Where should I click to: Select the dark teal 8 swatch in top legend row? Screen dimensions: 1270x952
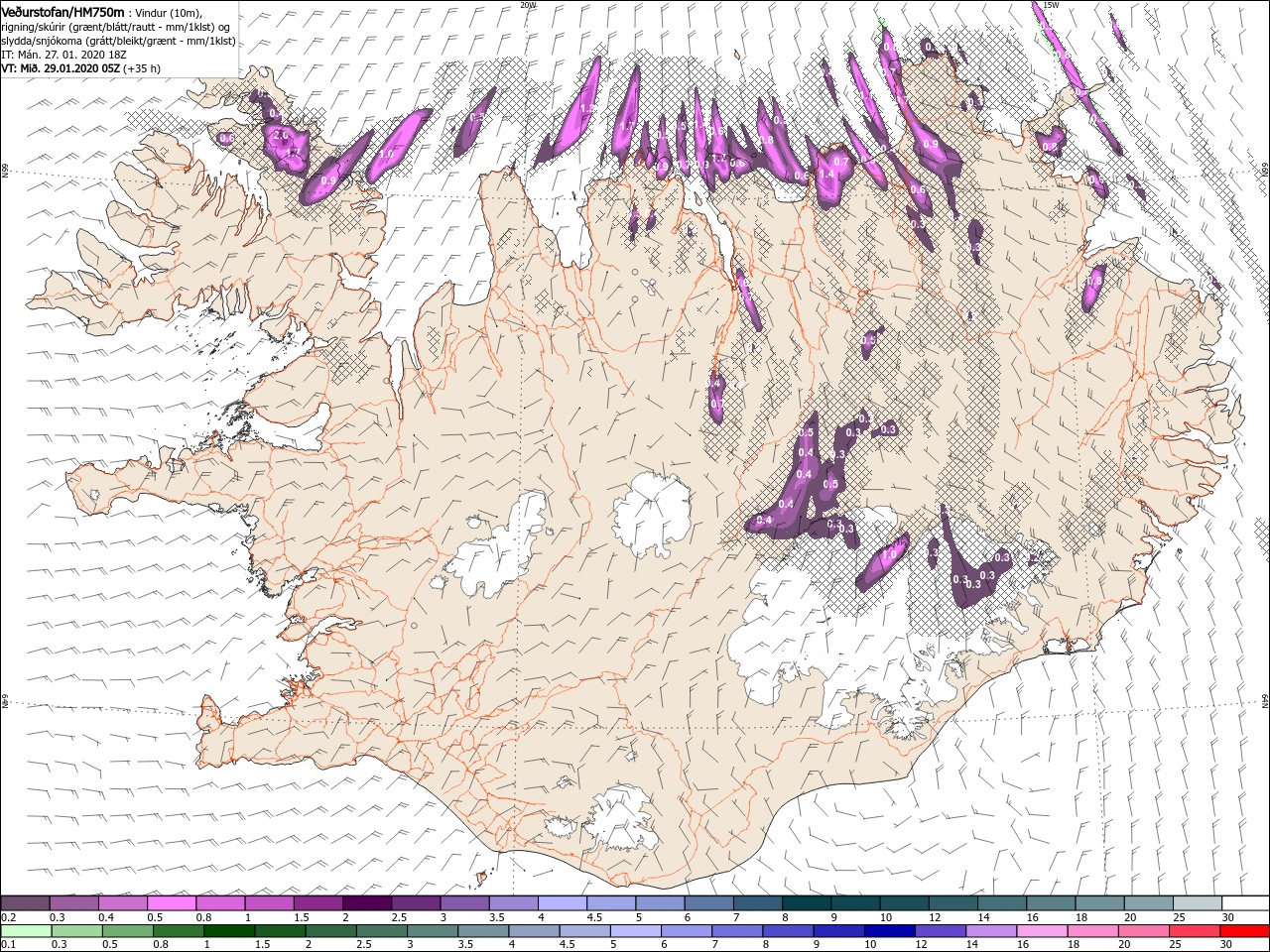click(806, 903)
